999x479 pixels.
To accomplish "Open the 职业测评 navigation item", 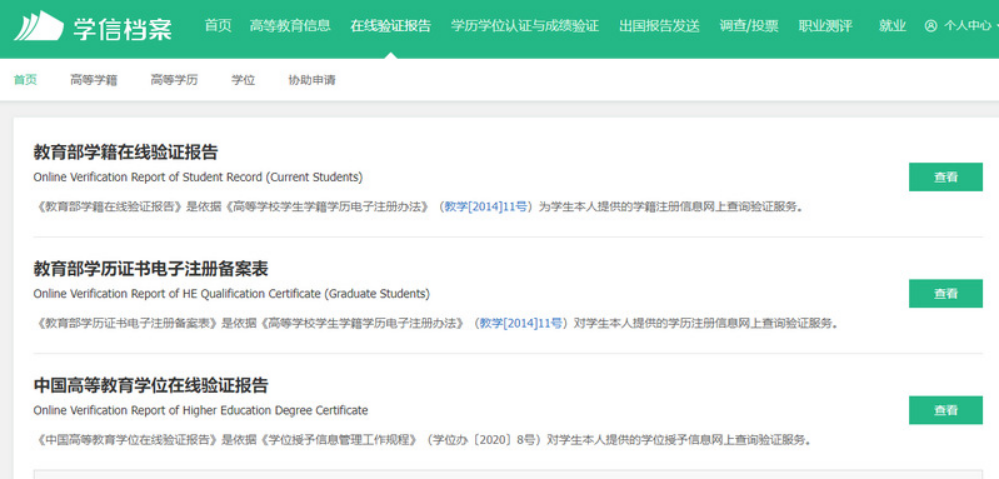I will coord(825,26).
